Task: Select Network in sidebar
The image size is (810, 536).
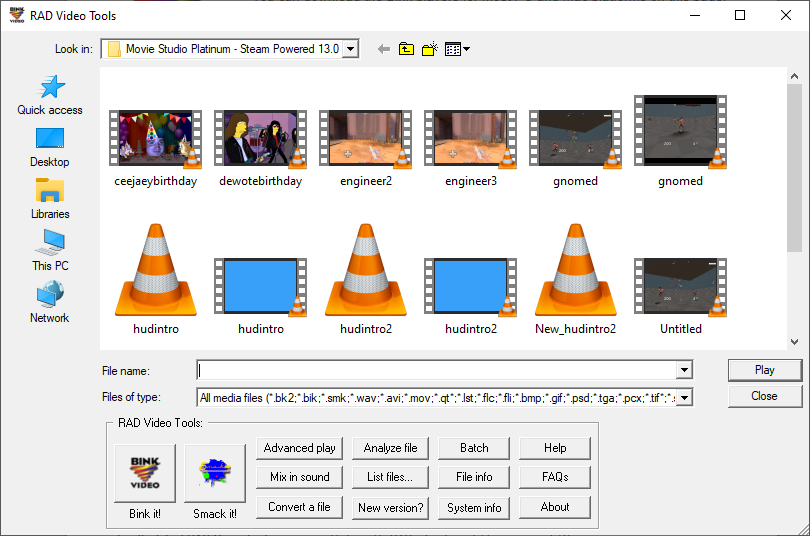Action: (x=50, y=302)
